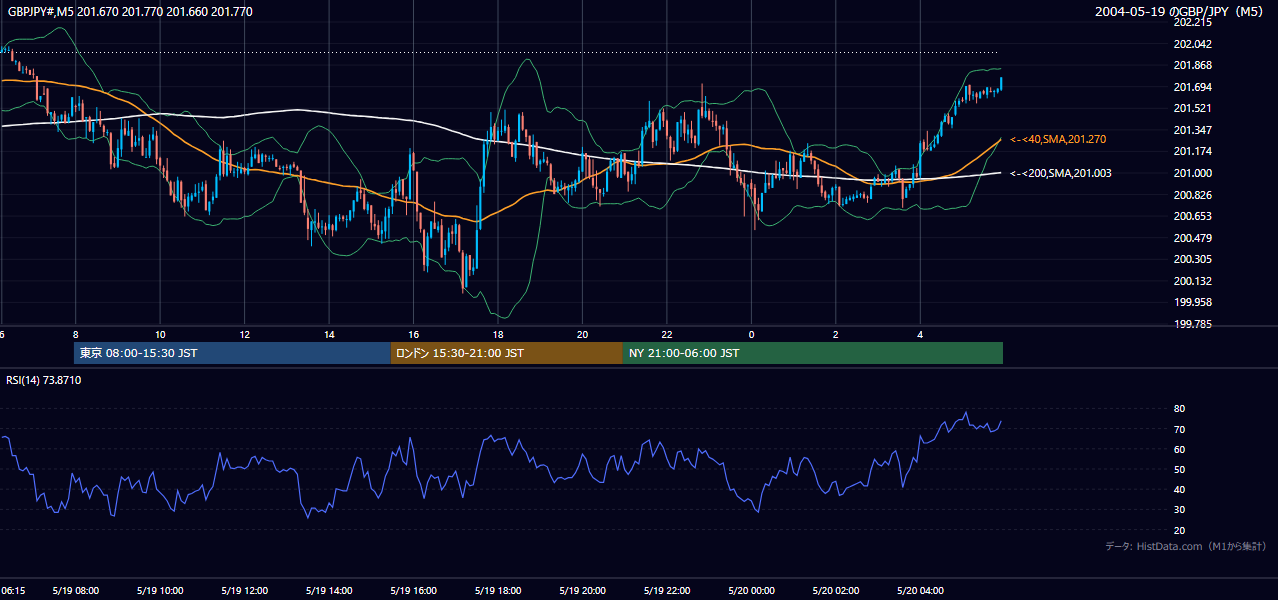
Task: Click the 5/20 02:00 time label
Action: point(836,591)
